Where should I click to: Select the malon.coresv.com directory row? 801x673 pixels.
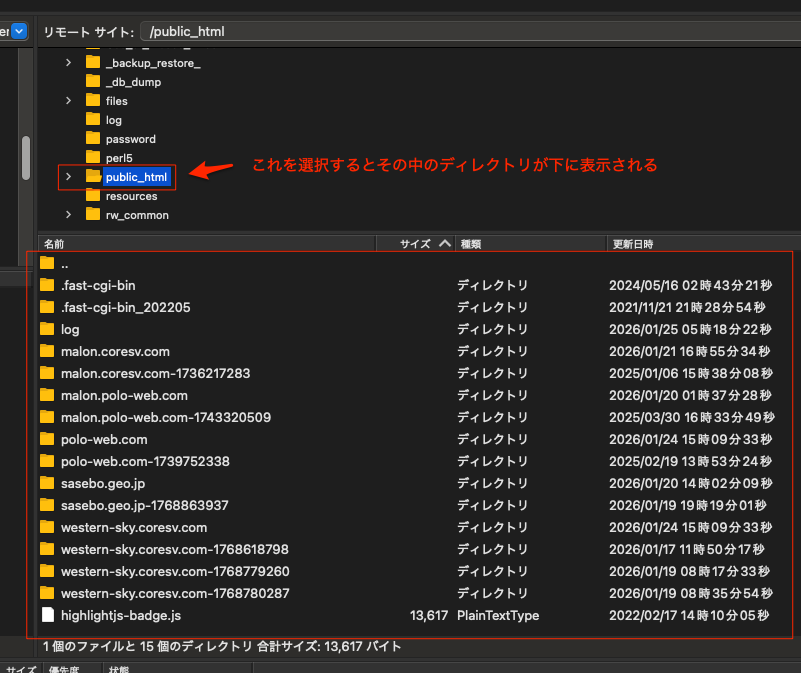[115, 351]
